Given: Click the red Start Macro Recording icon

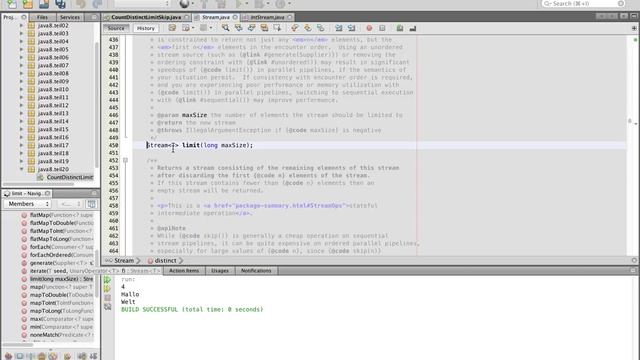Looking at the screenshot, I should 369,28.
